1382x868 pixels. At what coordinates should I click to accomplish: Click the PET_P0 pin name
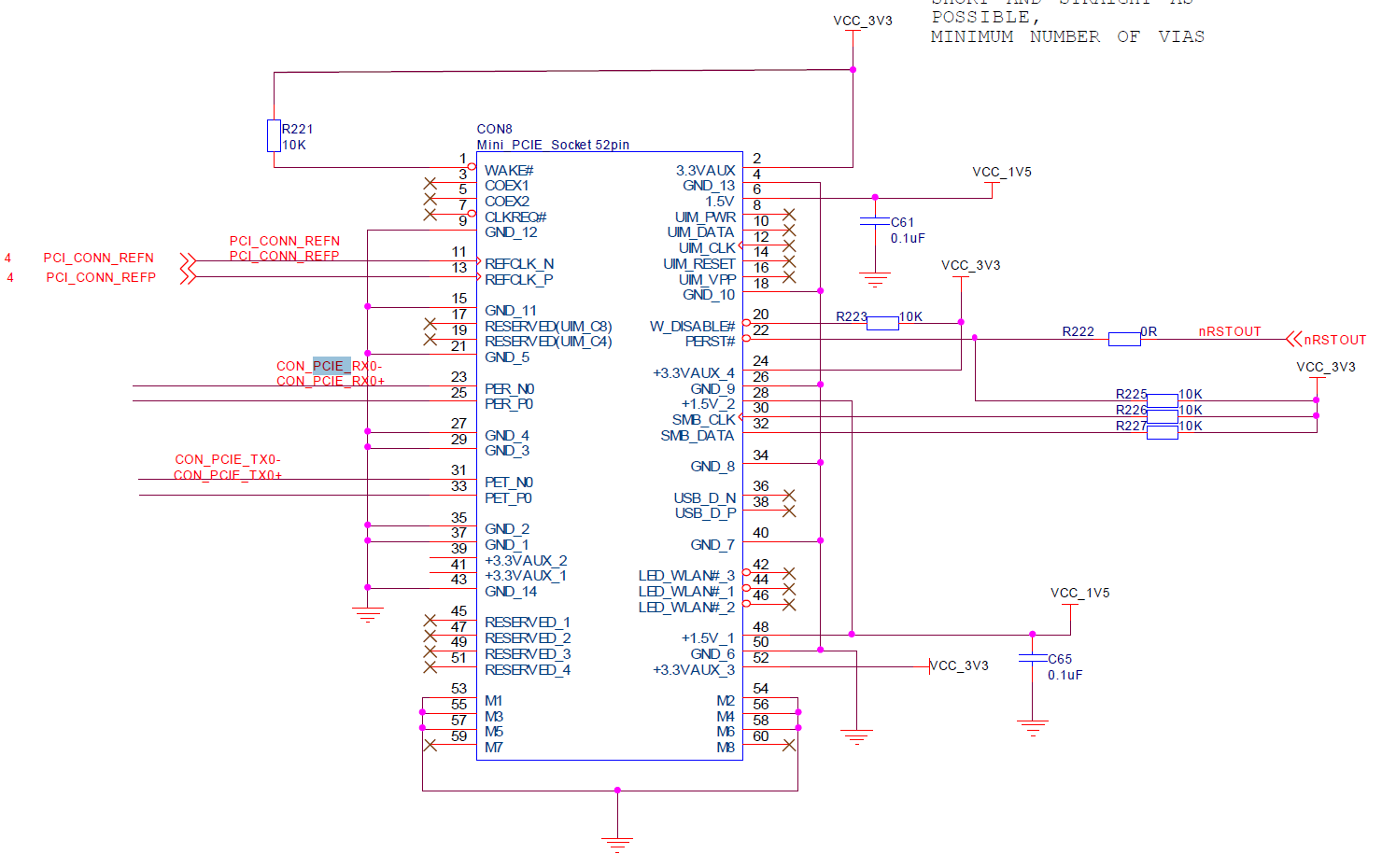(508, 498)
